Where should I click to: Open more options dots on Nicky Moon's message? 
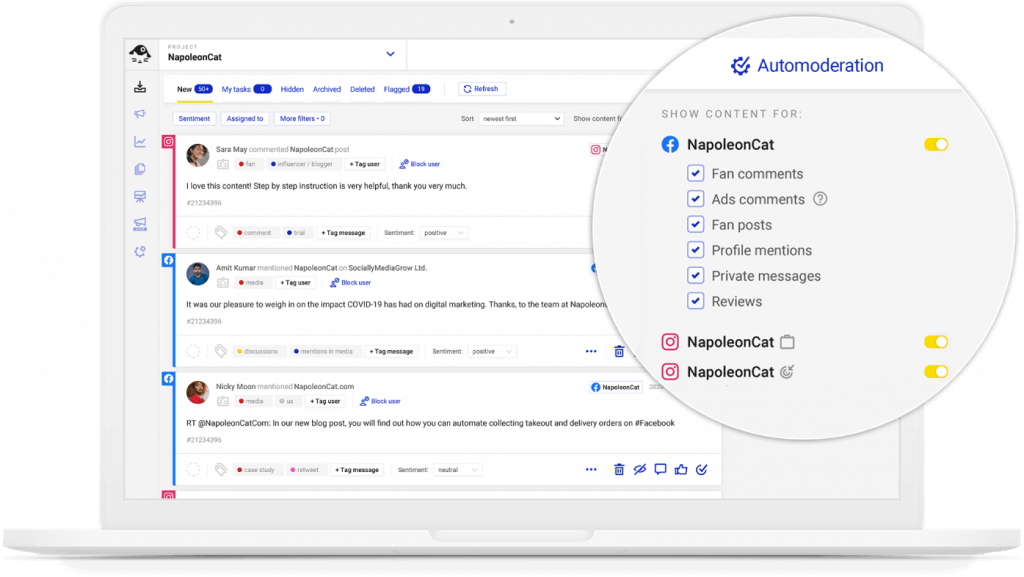[x=591, y=469]
